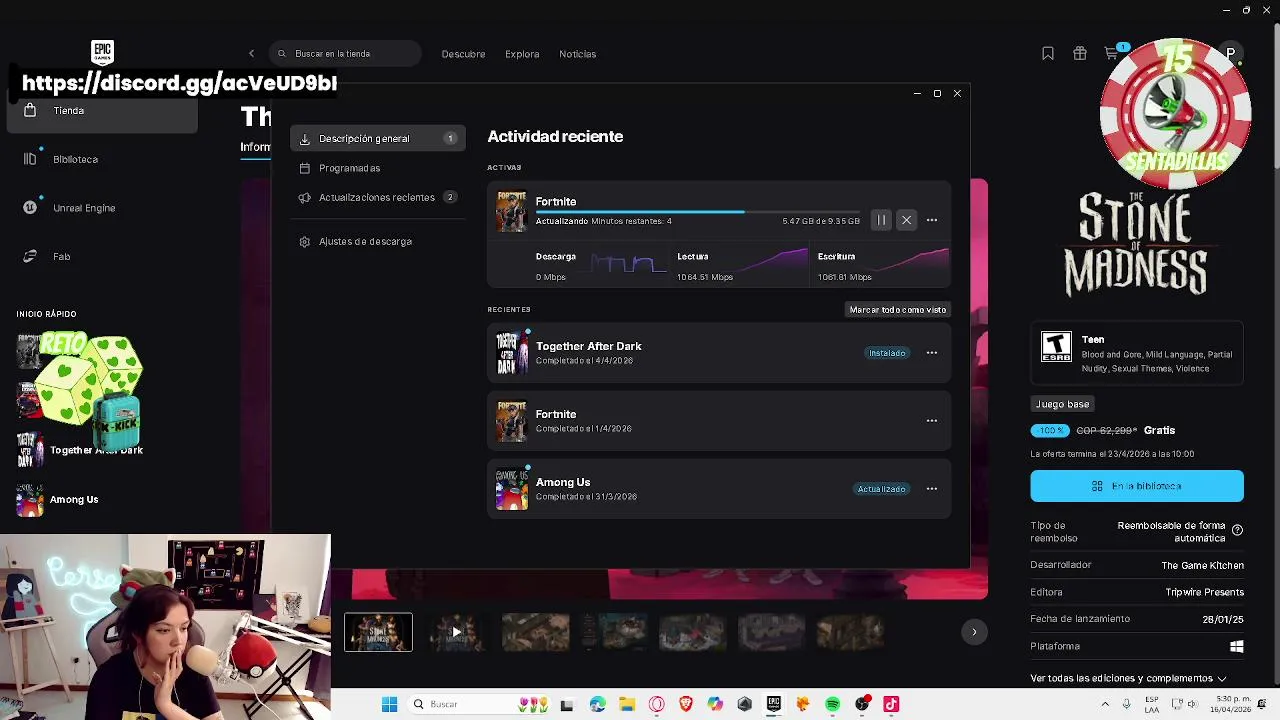This screenshot has height=720, width=1280.
Task: Pause the Fortnite update download
Action: coord(881,220)
